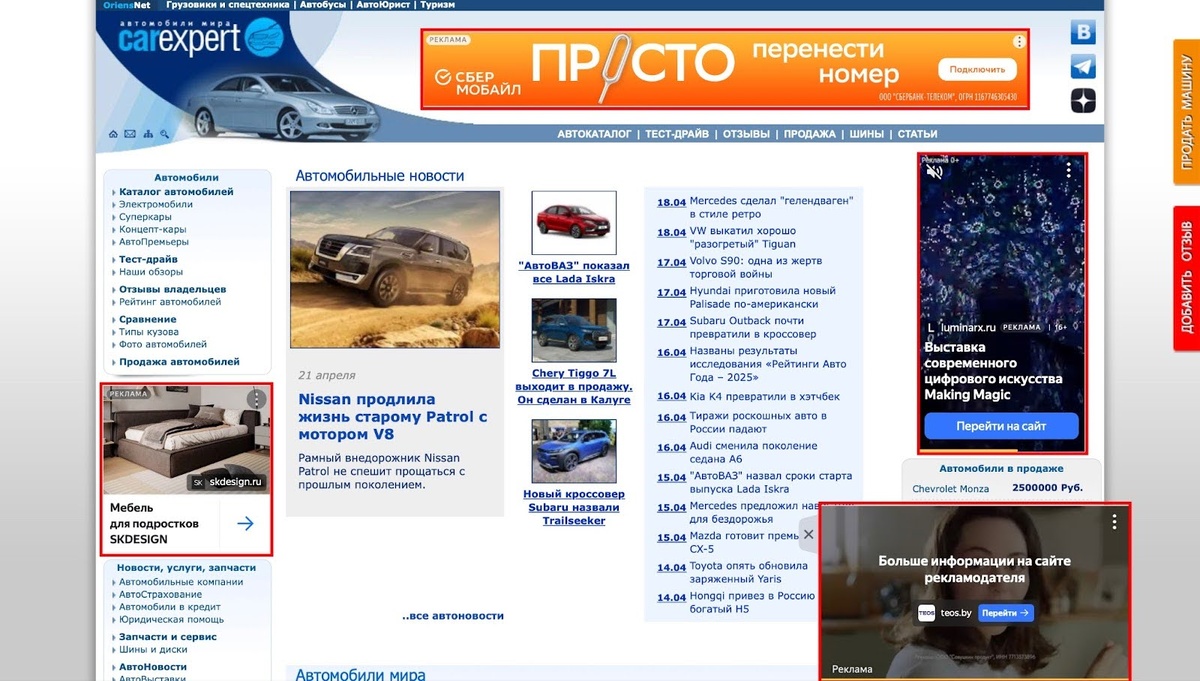Open АвтоЮрист top link
Viewport: 1200px width, 681px height.
384,5
